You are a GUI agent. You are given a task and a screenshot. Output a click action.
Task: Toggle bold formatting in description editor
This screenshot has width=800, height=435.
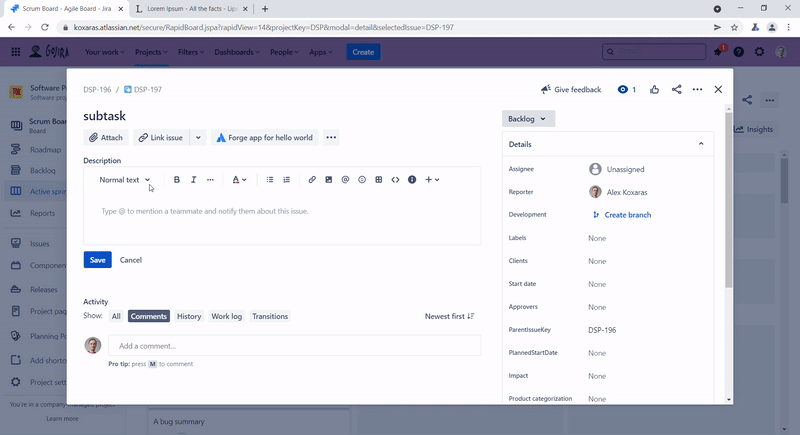pyautogui.click(x=177, y=180)
